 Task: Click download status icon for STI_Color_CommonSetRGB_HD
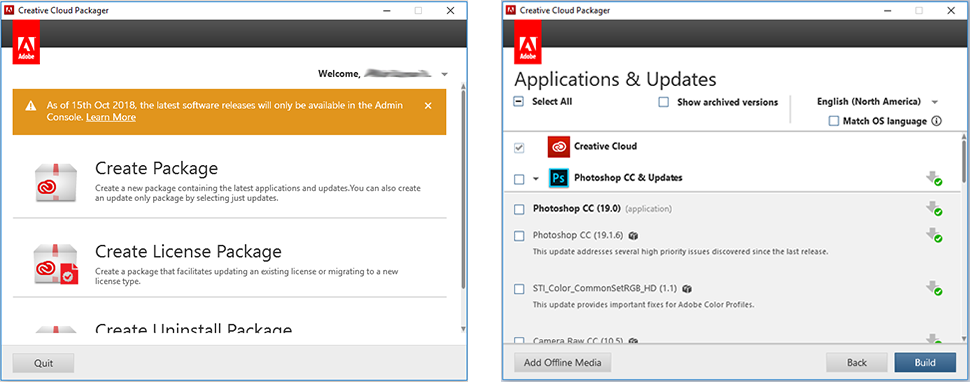pos(934,288)
